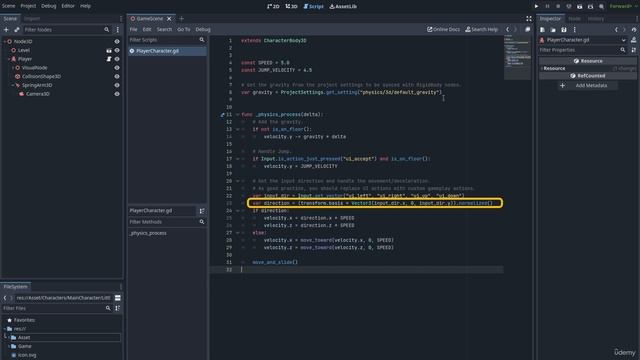This screenshot has height=360, width=640.
Task: Collapse res:// folder in FileSystem
Action: click(5, 329)
